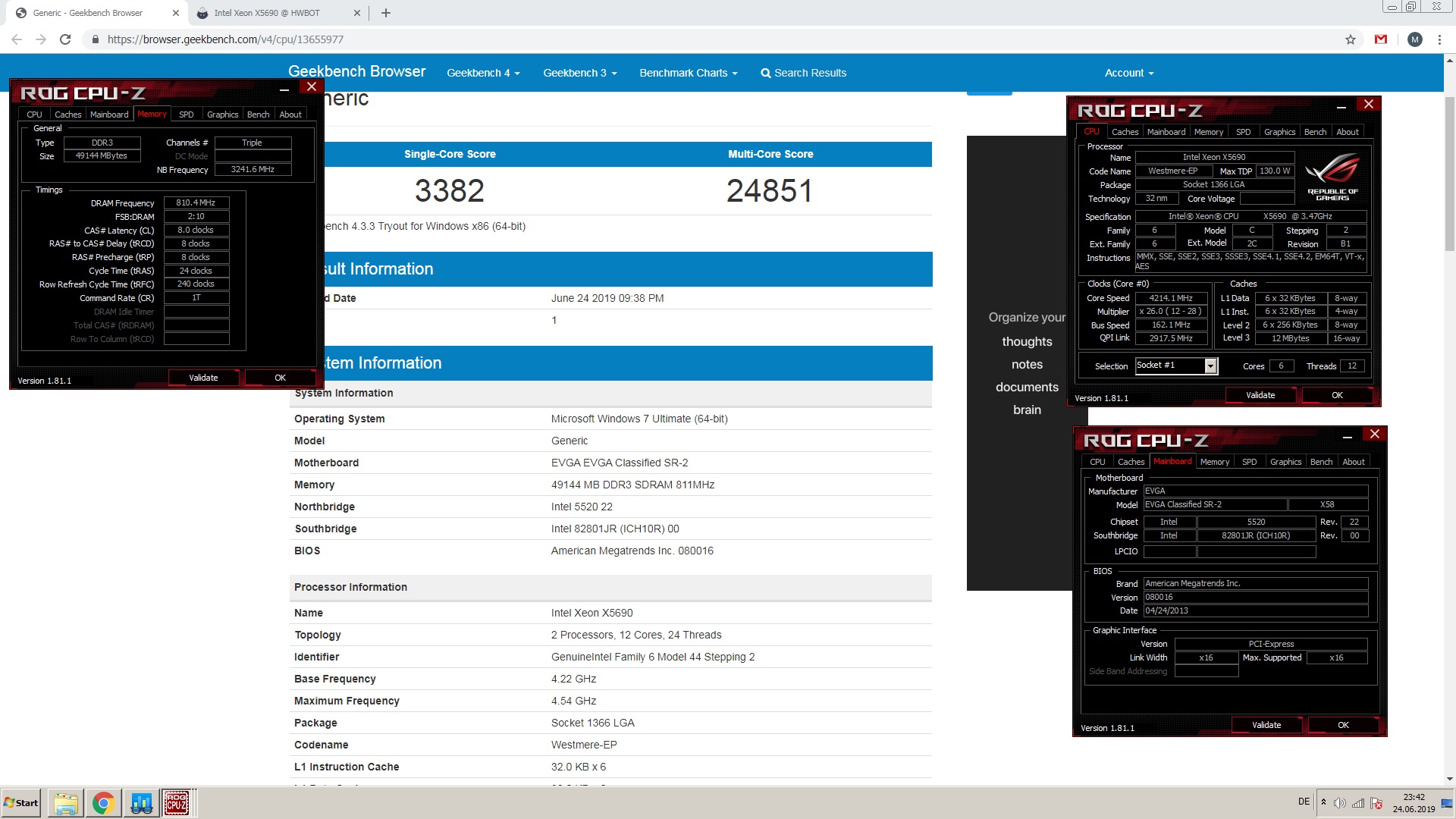1456x819 pixels.
Task: Open the Geekbench taskbar icon
Action: (x=141, y=803)
